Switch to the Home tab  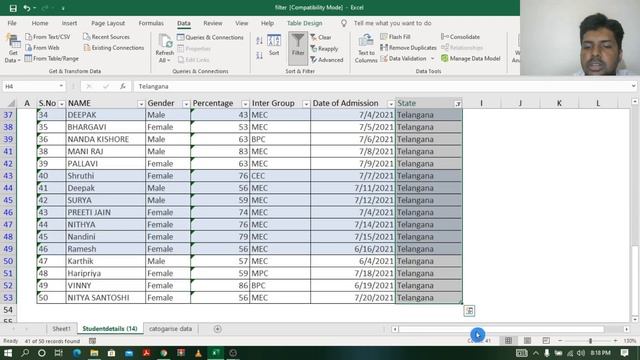(x=40, y=23)
